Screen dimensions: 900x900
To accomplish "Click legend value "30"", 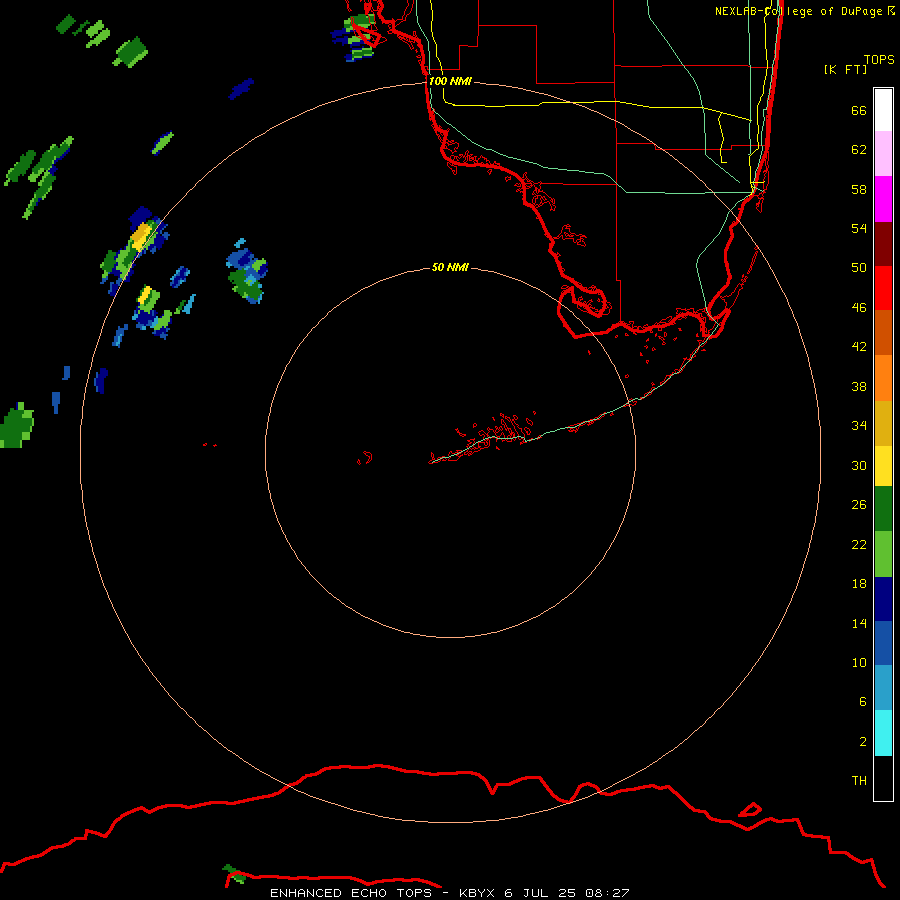I will click(859, 465).
